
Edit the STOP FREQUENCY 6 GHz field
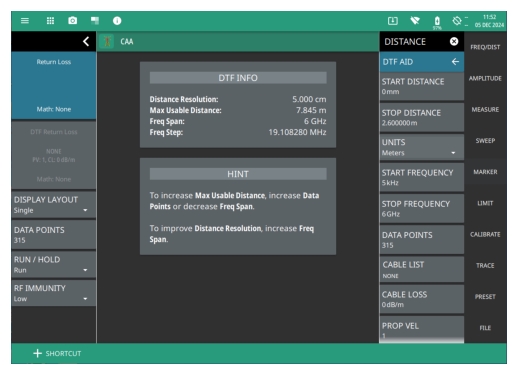coord(422,208)
